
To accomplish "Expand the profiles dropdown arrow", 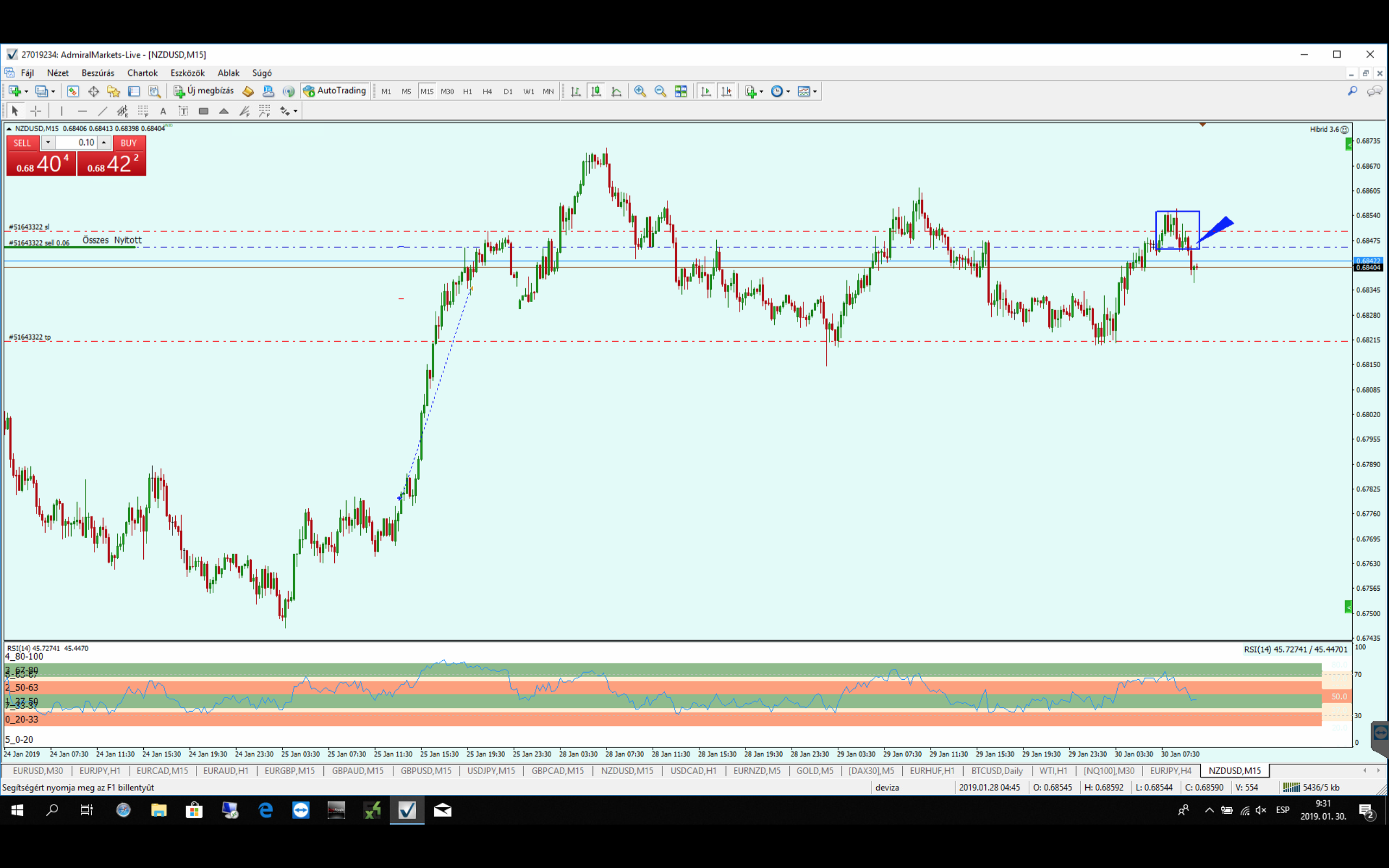I will pyautogui.click(x=53, y=91).
